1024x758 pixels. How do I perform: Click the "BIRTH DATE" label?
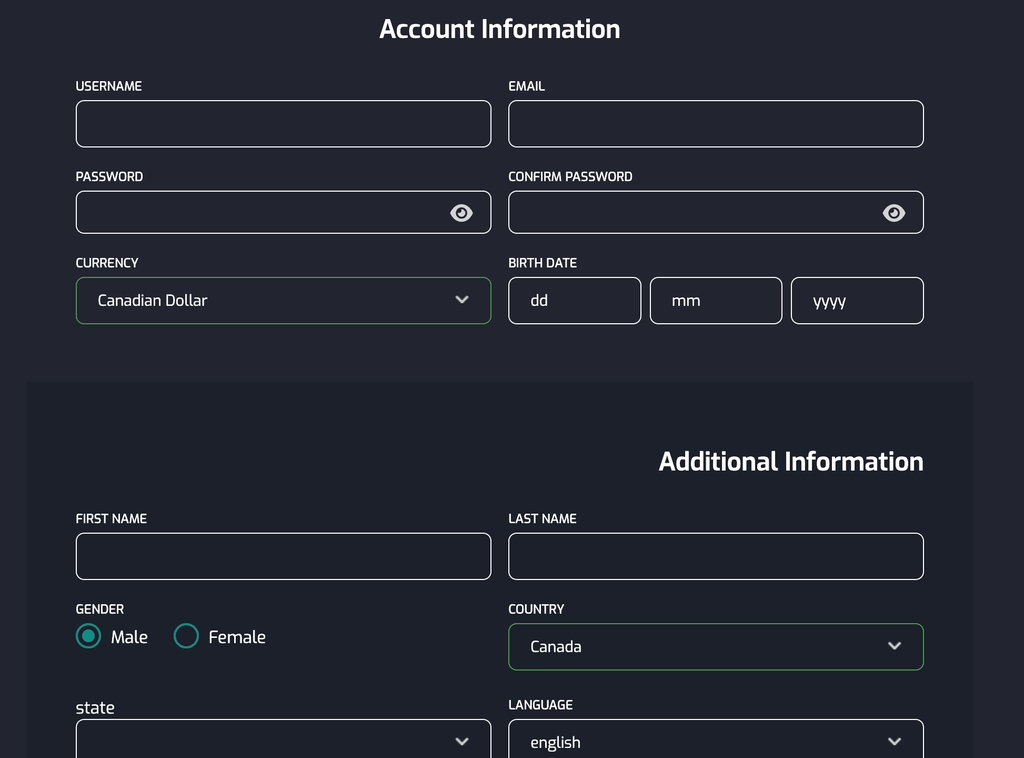(x=542, y=263)
